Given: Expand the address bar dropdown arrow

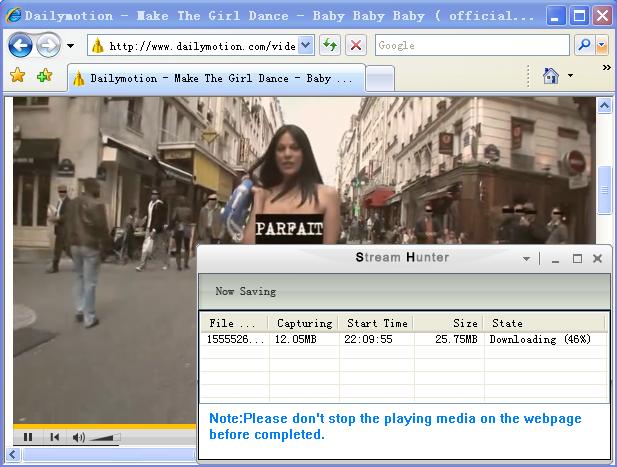Looking at the screenshot, I should 306,45.
